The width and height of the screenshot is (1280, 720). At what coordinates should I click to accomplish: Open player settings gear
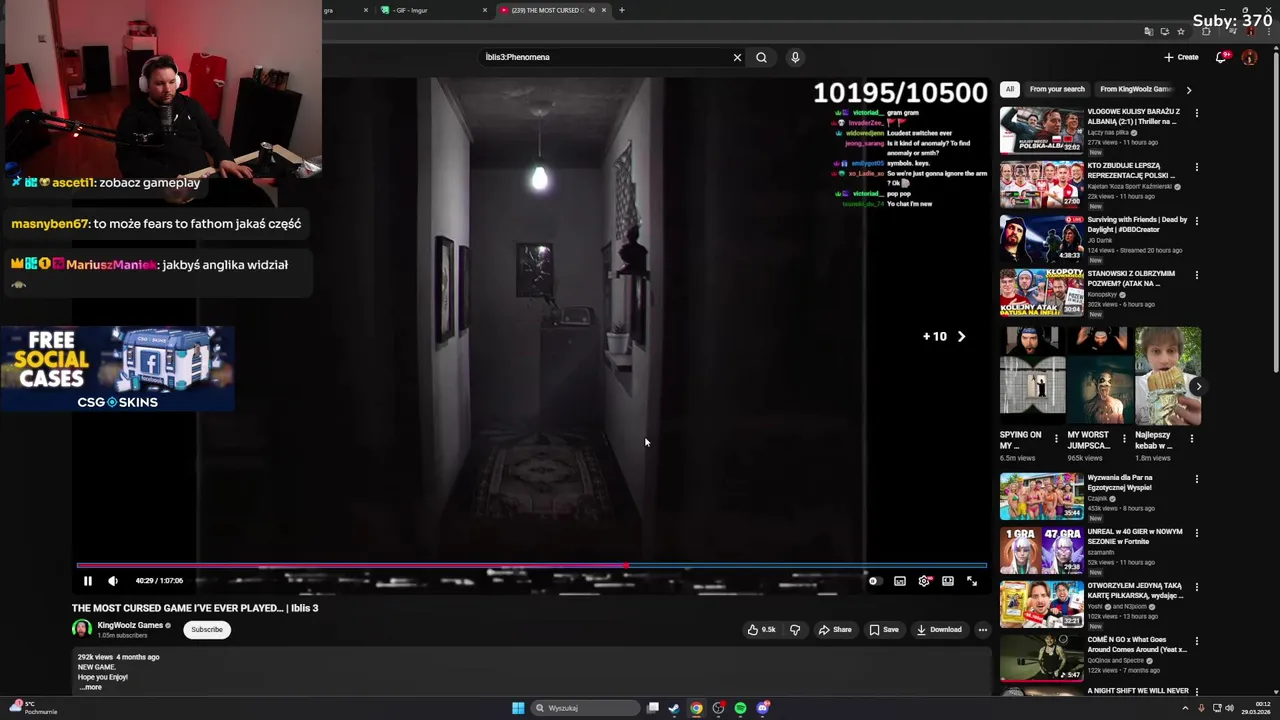[924, 581]
